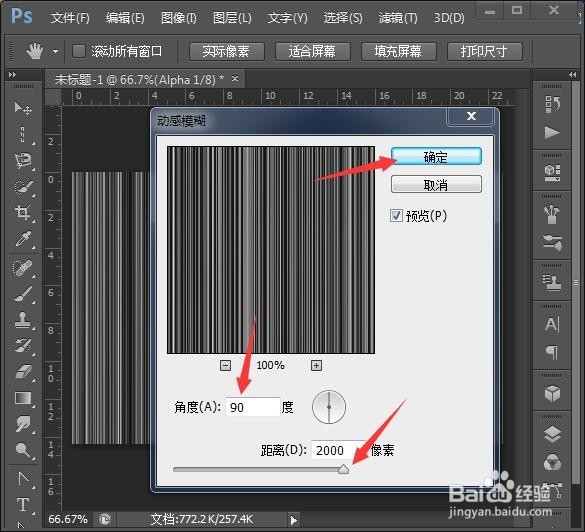Cancel the dialog with 取消
The width and height of the screenshot is (585, 532).
(x=436, y=185)
